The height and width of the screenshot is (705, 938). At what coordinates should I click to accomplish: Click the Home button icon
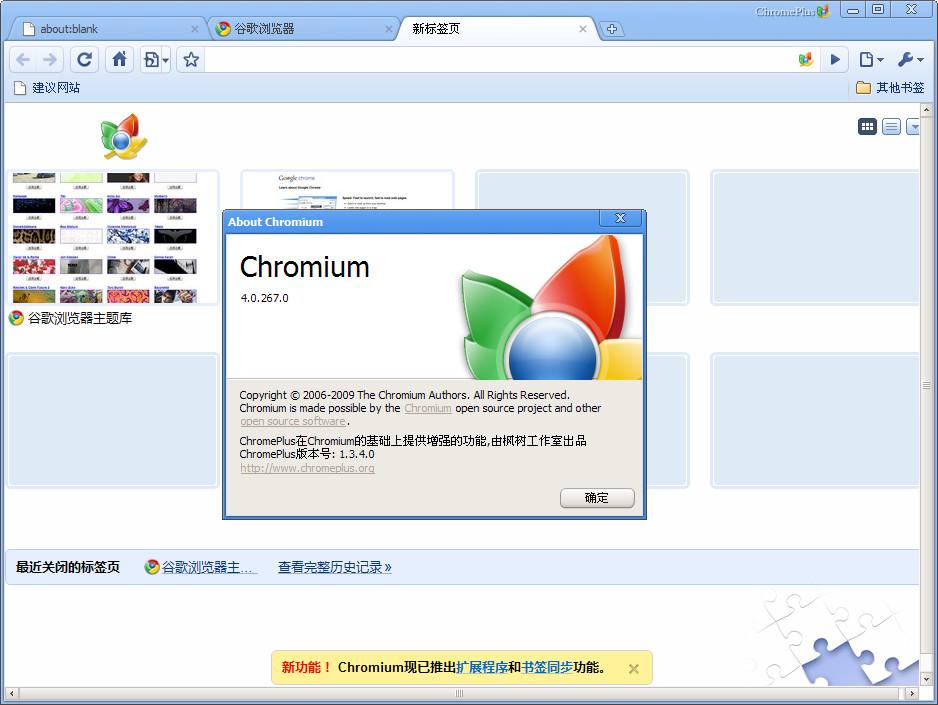119,59
